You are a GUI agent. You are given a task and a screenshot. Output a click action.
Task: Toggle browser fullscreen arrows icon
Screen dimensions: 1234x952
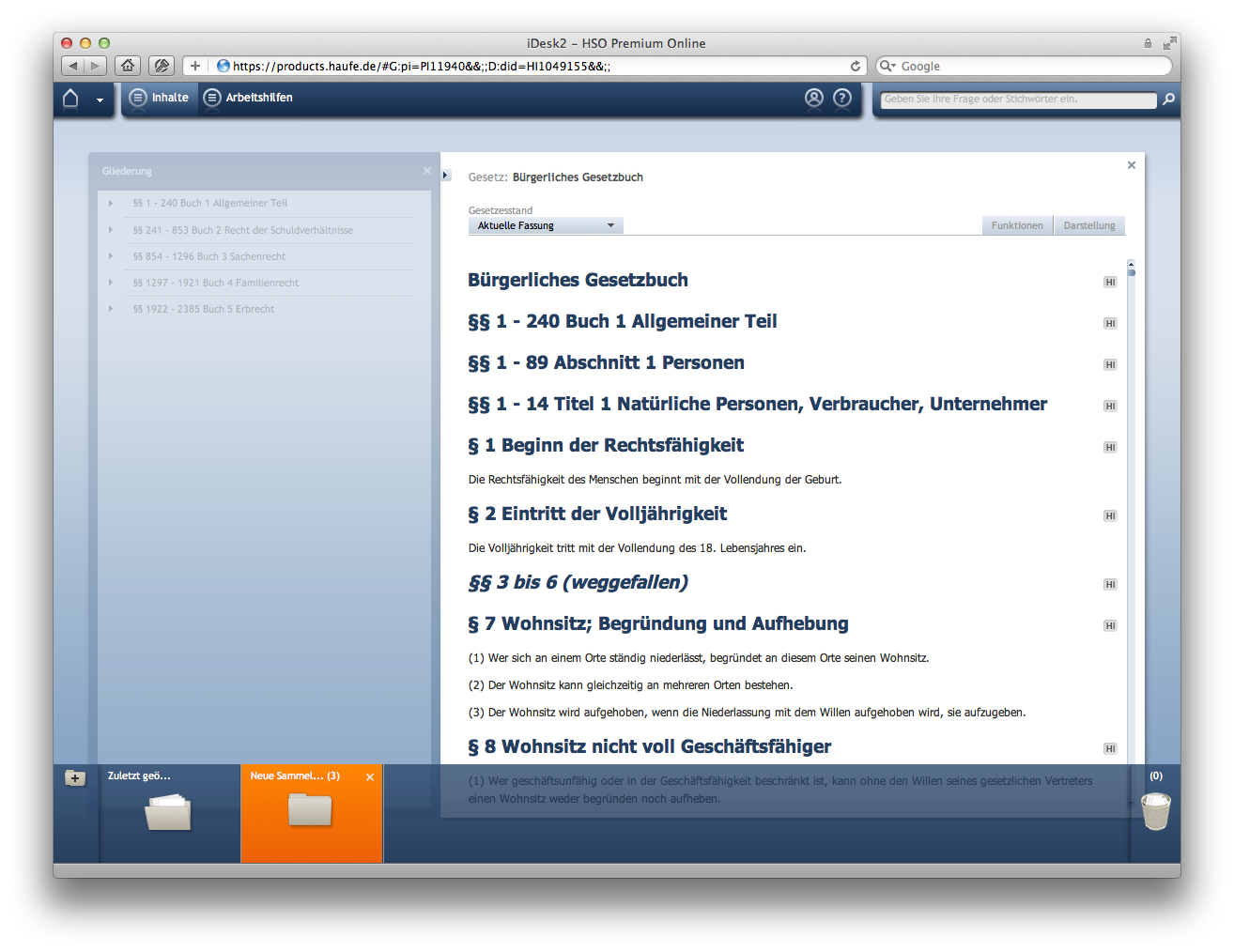(x=1169, y=43)
